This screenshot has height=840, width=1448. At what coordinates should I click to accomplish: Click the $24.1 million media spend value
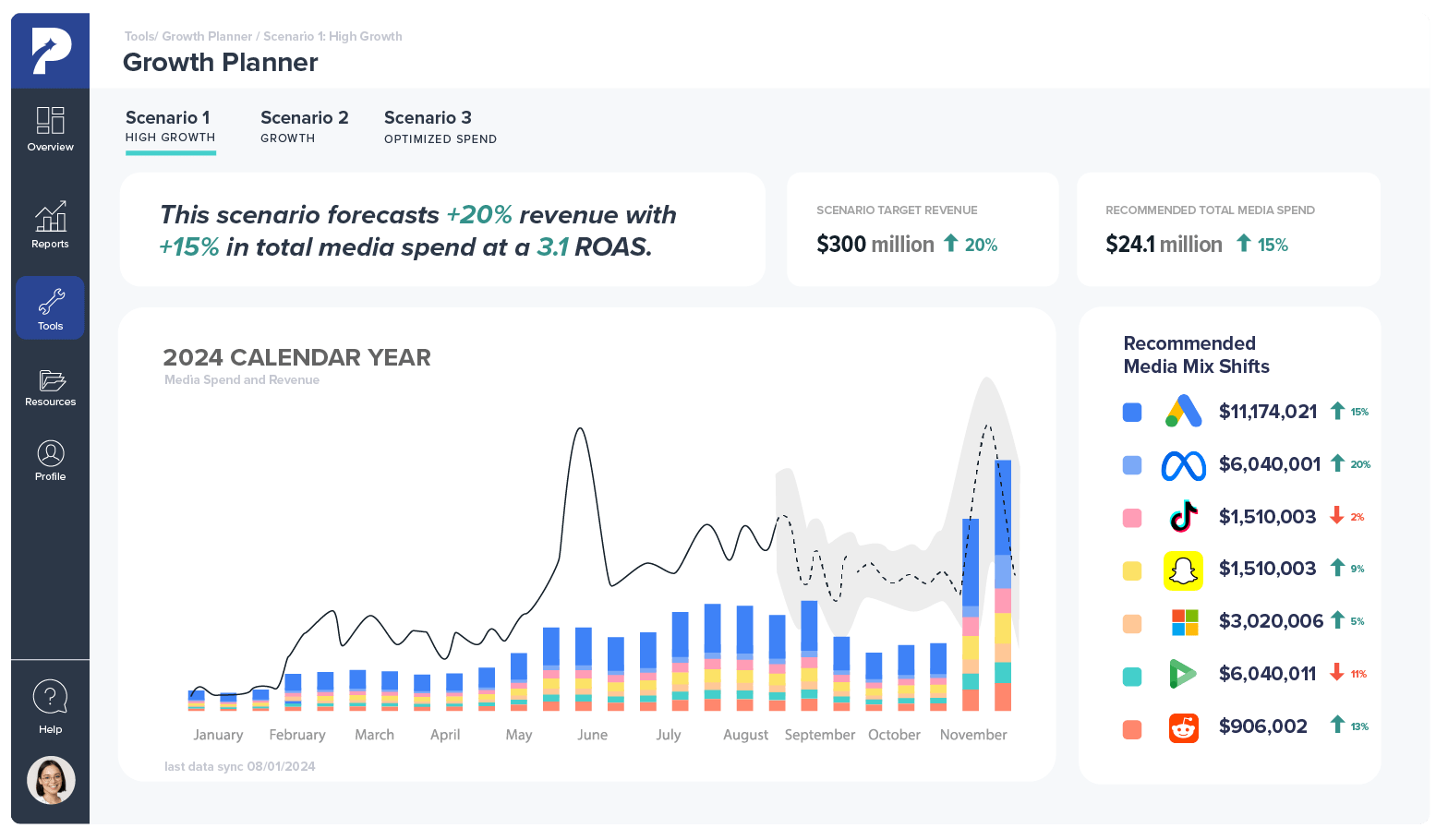[1164, 245]
